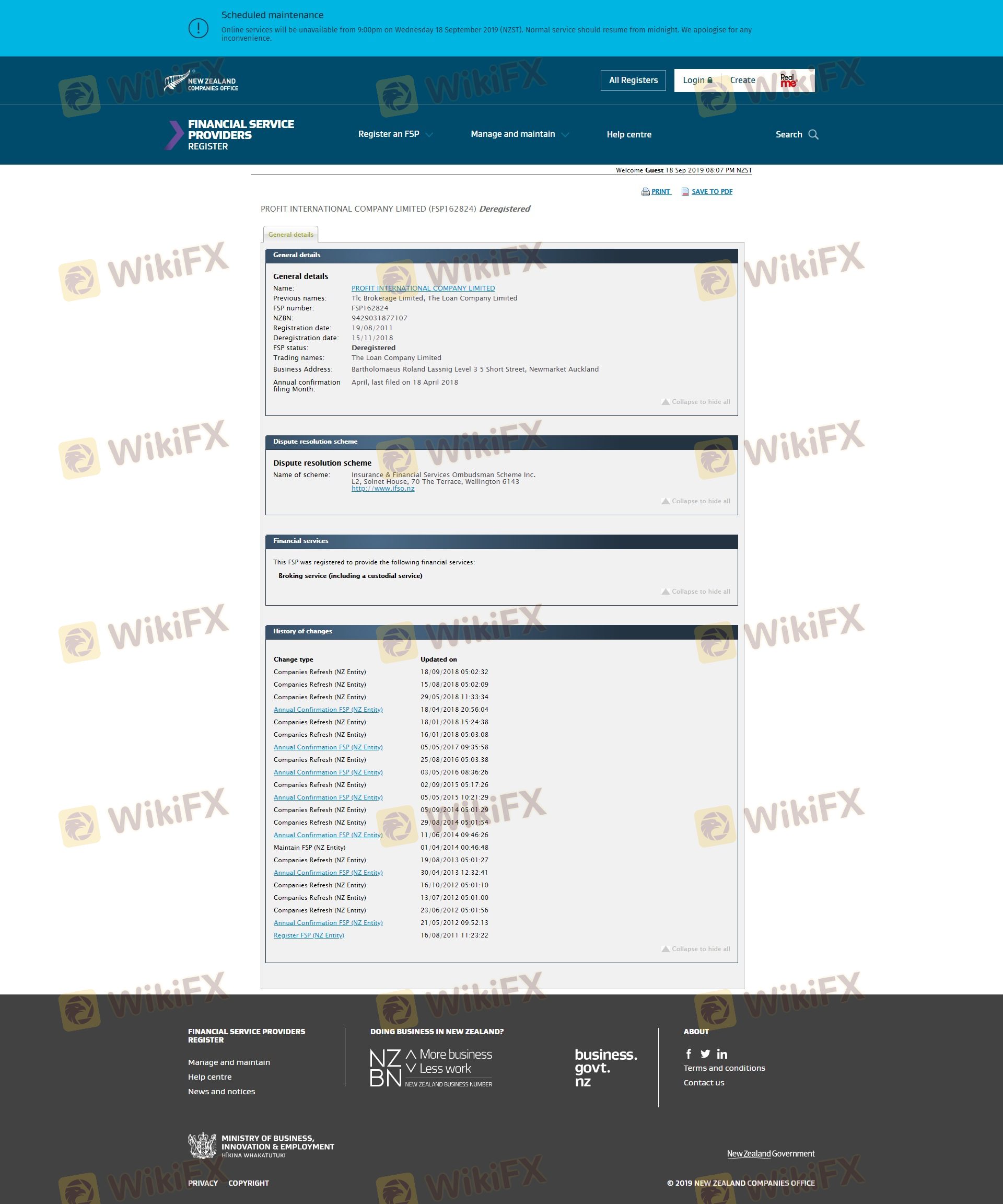Select the General details tab
This screenshot has height=1204, width=1003.
(290, 235)
